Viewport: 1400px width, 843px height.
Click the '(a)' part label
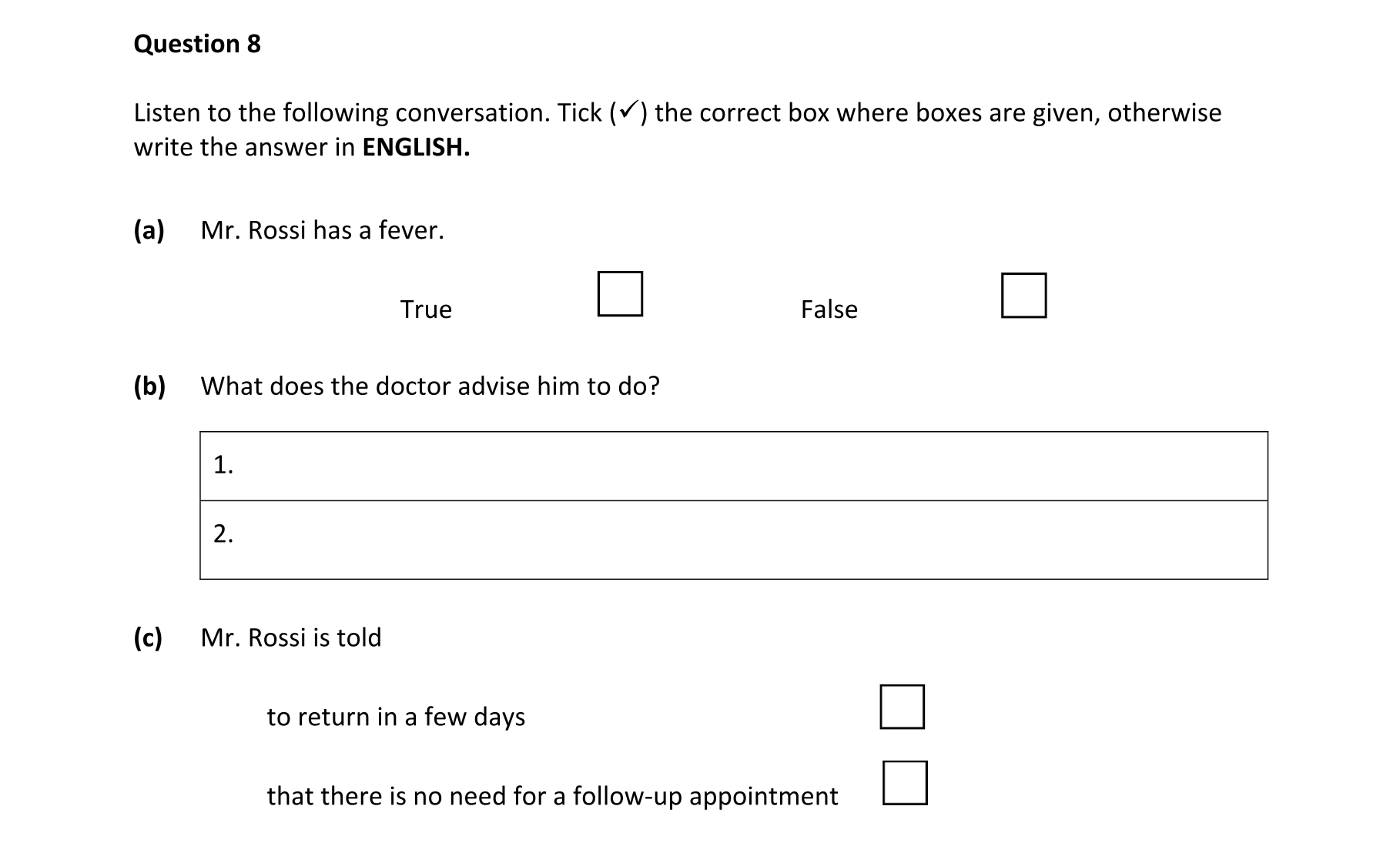[149, 230]
